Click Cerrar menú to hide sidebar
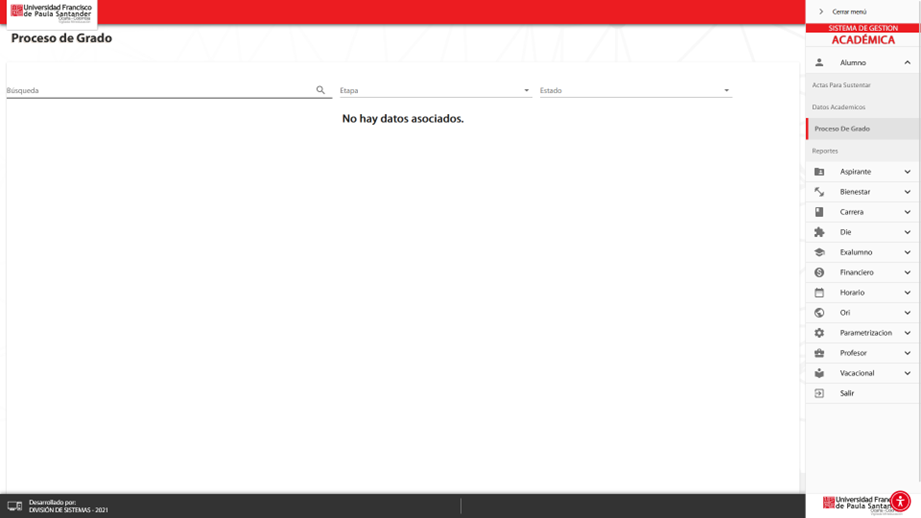Screen dimensions: 921x518 848,12
